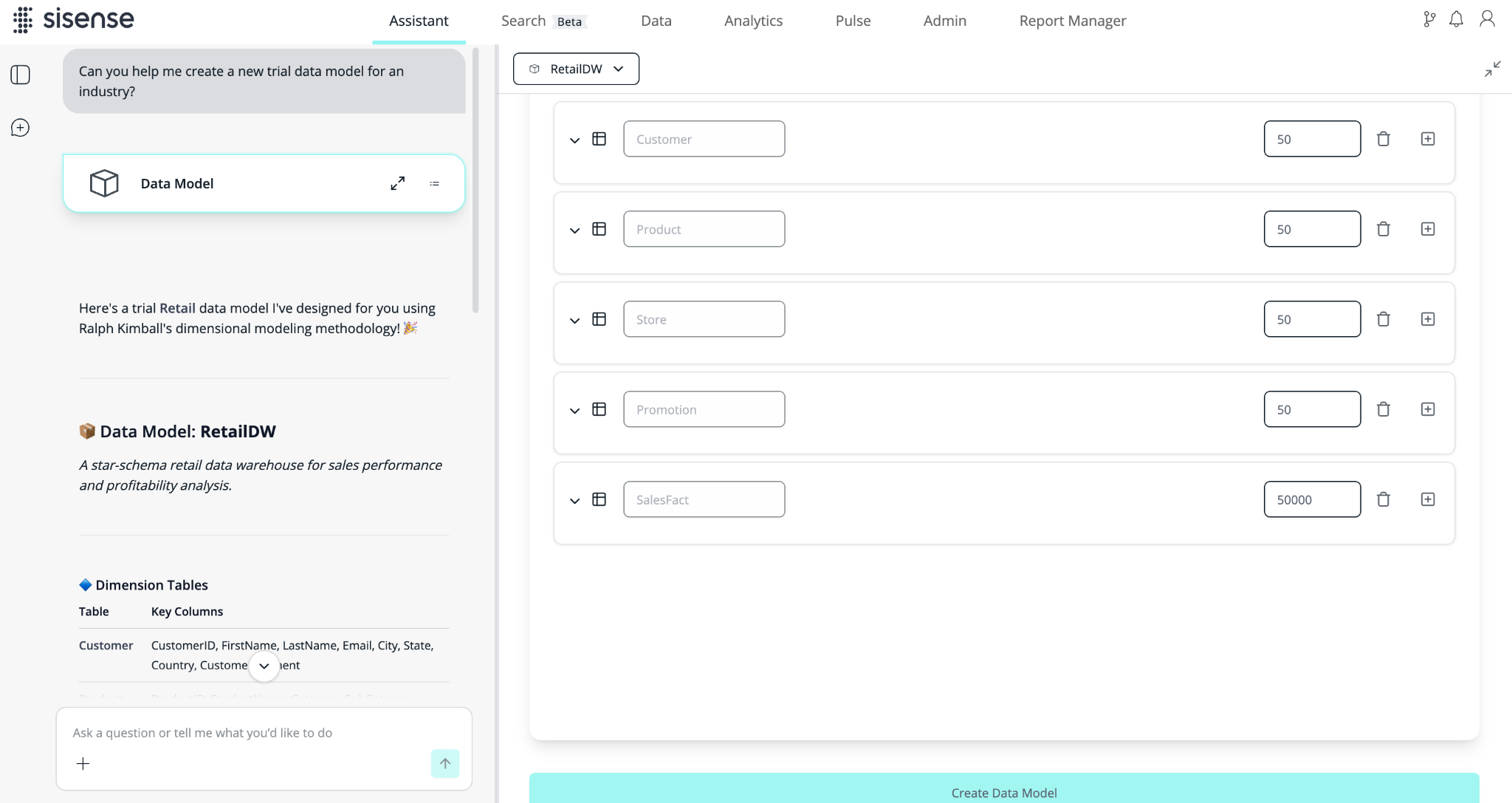Jump to latest chat message arrow

264,666
